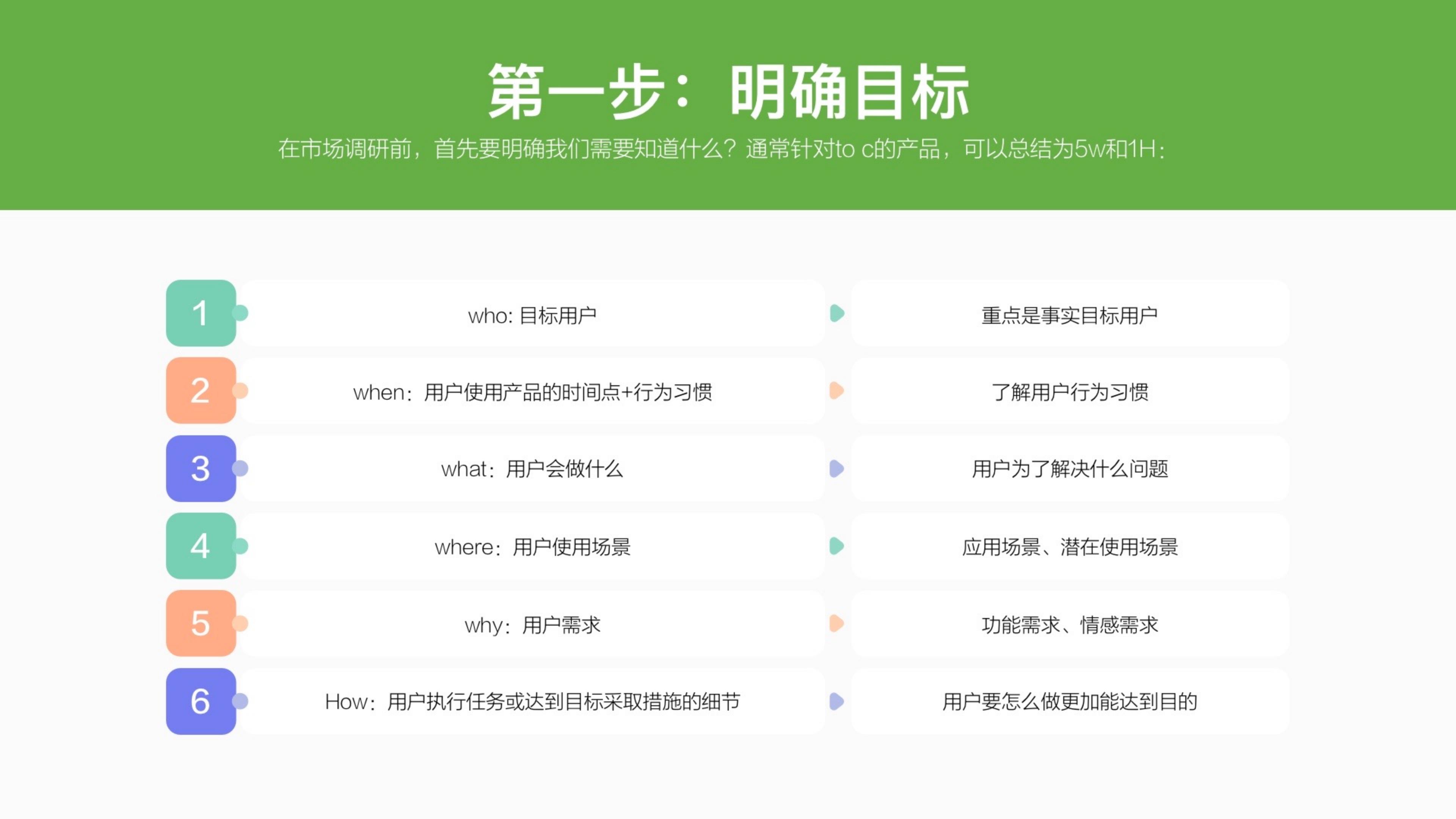Screen dimensions: 1456x819
Task: Click the arrow after 'what：用户会做什么'
Action: (837, 469)
